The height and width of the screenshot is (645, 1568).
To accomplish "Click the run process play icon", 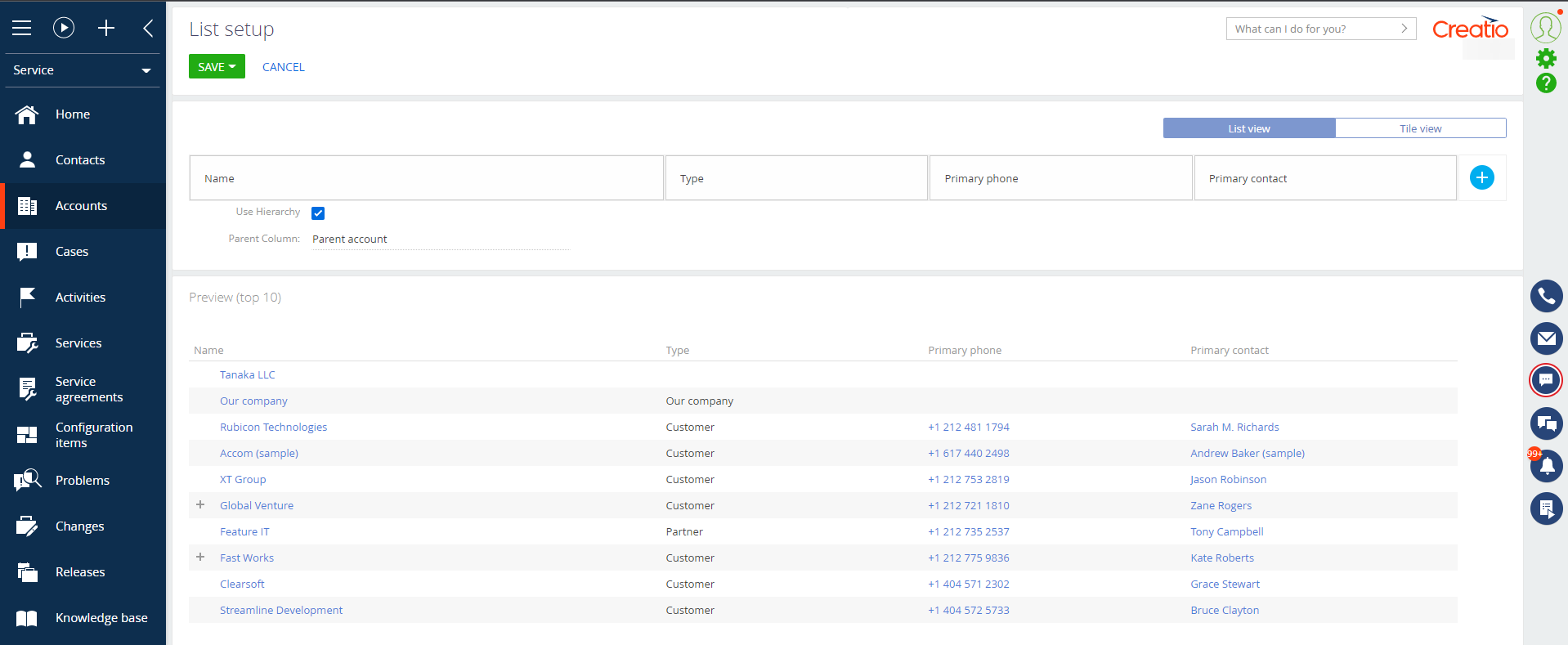I will (64, 28).
